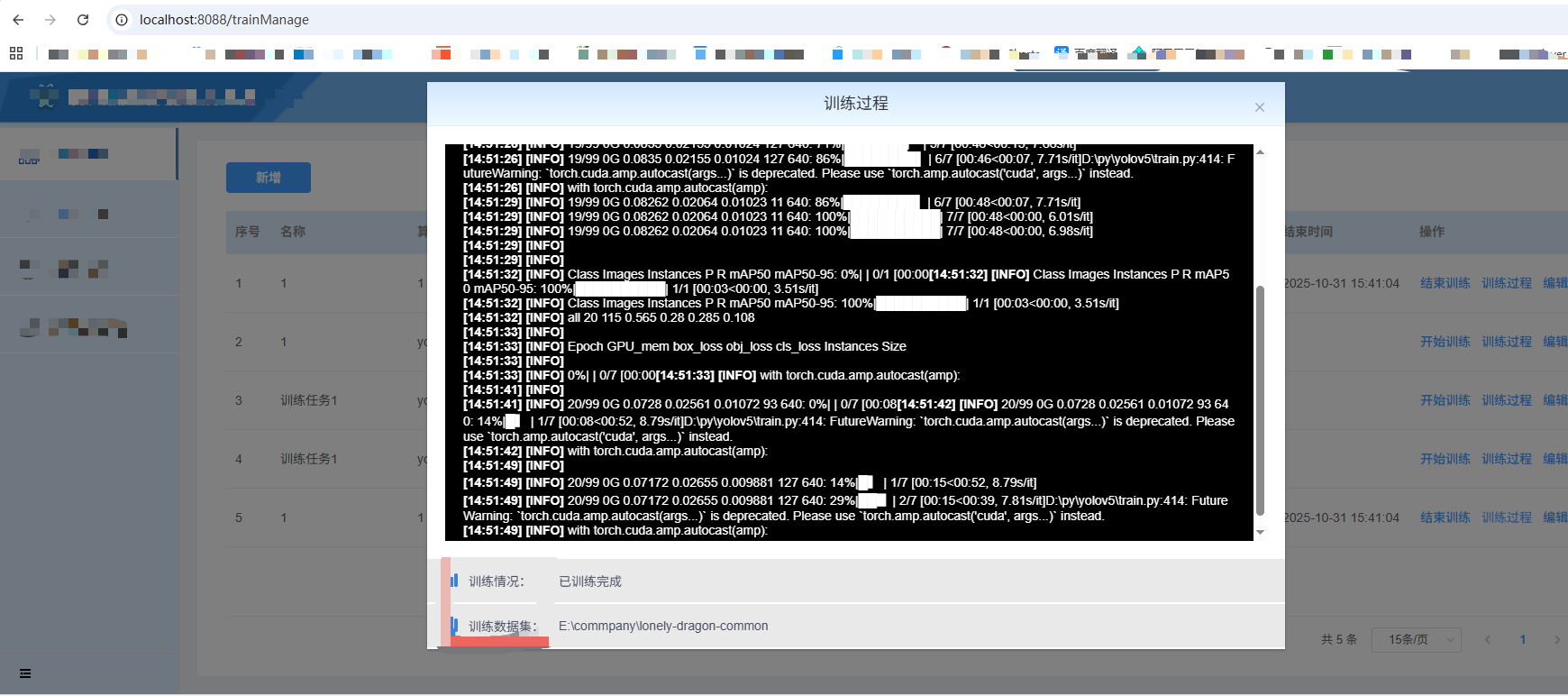Click dataset path E:\commpany\lonely-dragon-common
Viewport: 1568px width, 696px height.
click(663, 626)
